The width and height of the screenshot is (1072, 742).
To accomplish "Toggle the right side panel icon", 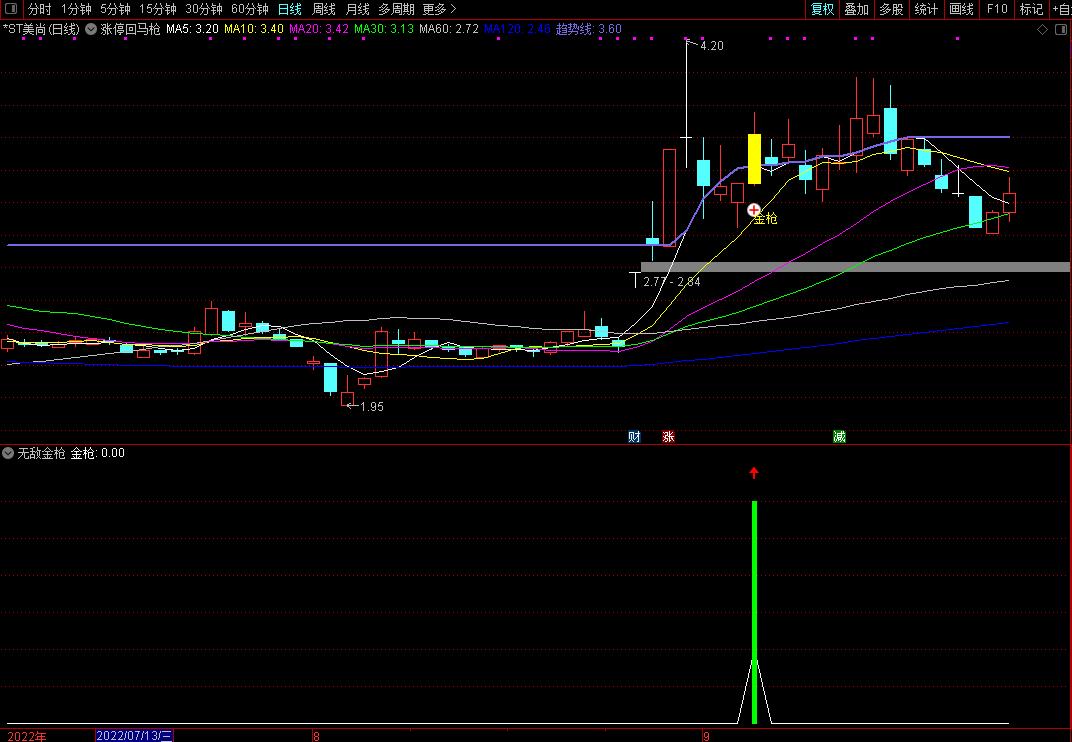I will [x=1061, y=29].
